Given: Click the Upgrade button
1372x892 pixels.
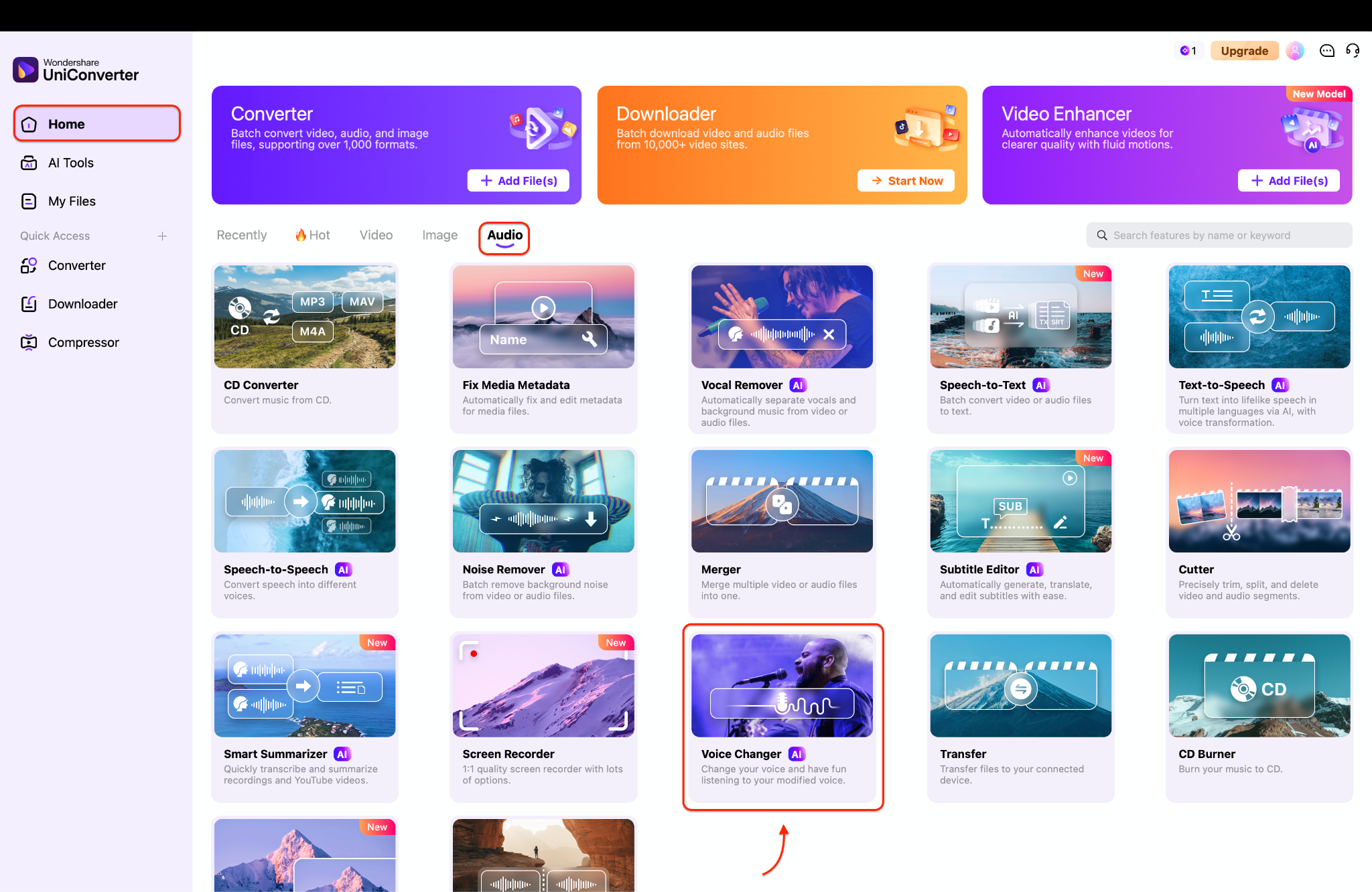Looking at the screenshot, I should coord(1244,51).
